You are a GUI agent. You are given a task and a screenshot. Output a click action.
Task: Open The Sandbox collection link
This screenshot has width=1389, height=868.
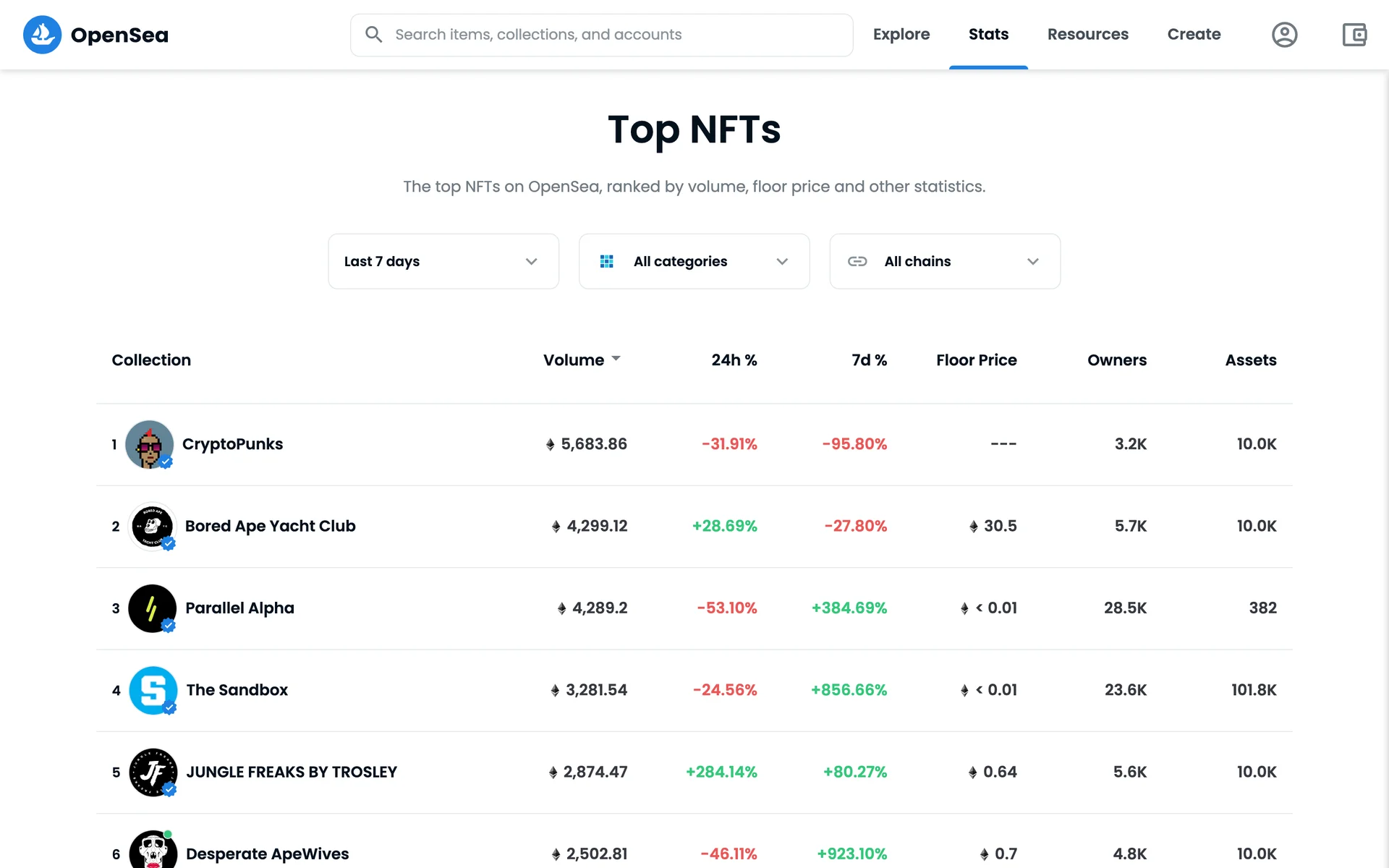click(237, 690)
